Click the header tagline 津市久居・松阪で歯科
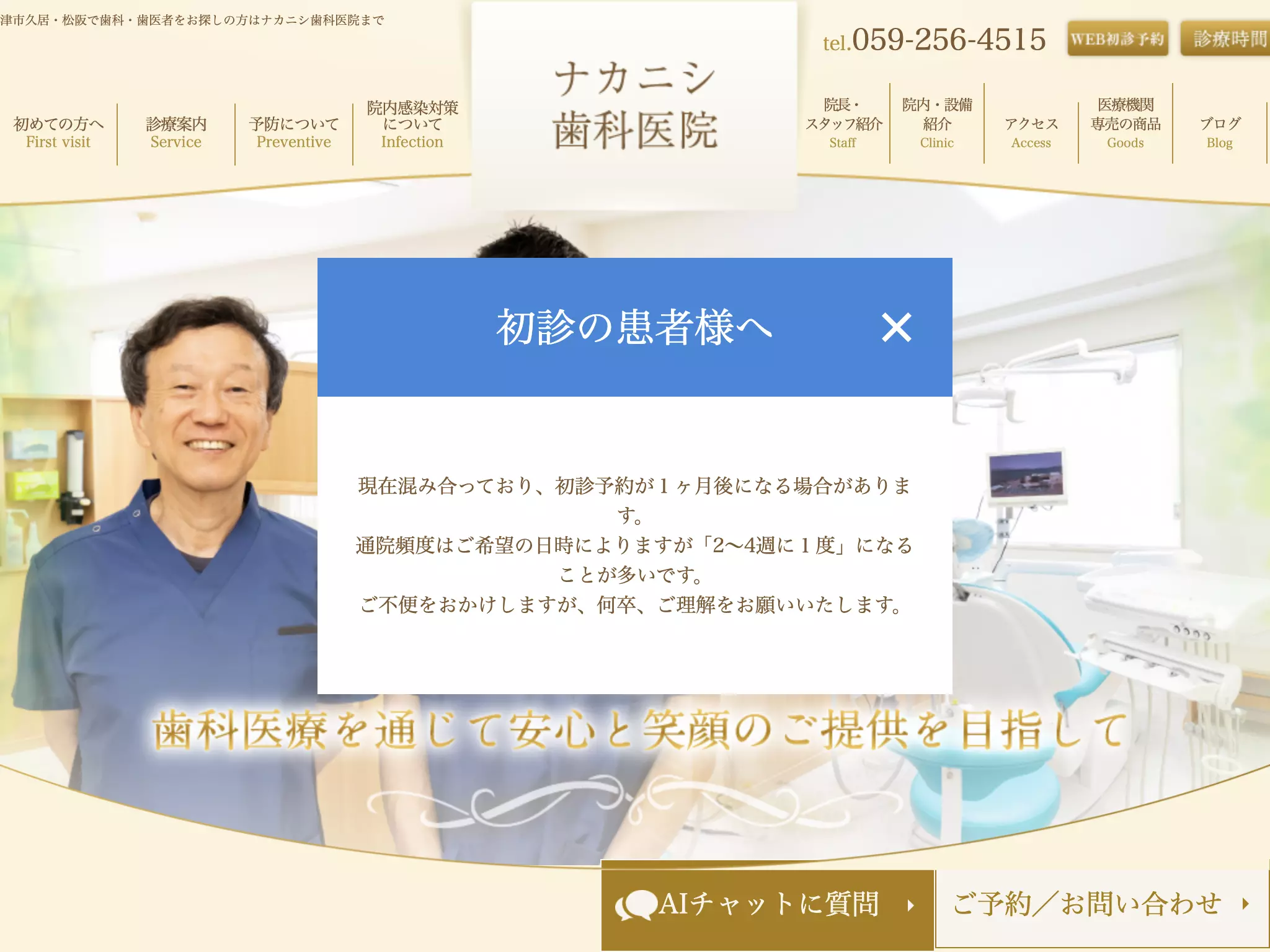Viewport: 1270px width, 952px height. [x=192, y=20]
